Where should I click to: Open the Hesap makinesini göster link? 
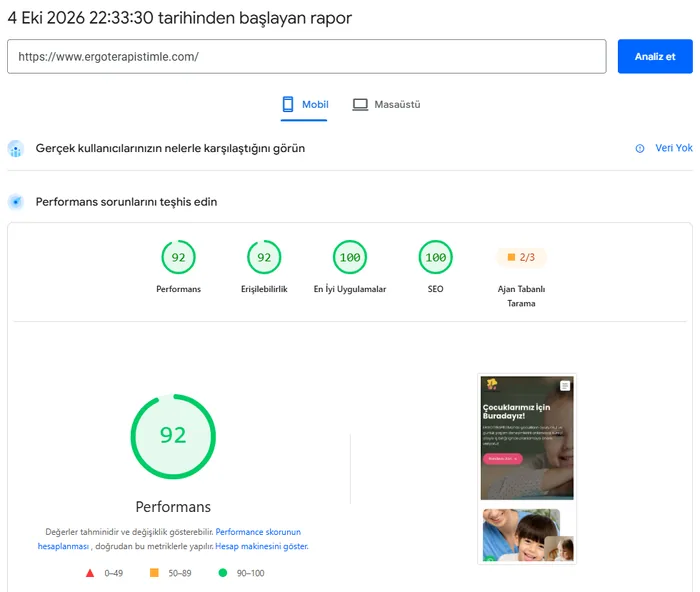pos(262,546)
